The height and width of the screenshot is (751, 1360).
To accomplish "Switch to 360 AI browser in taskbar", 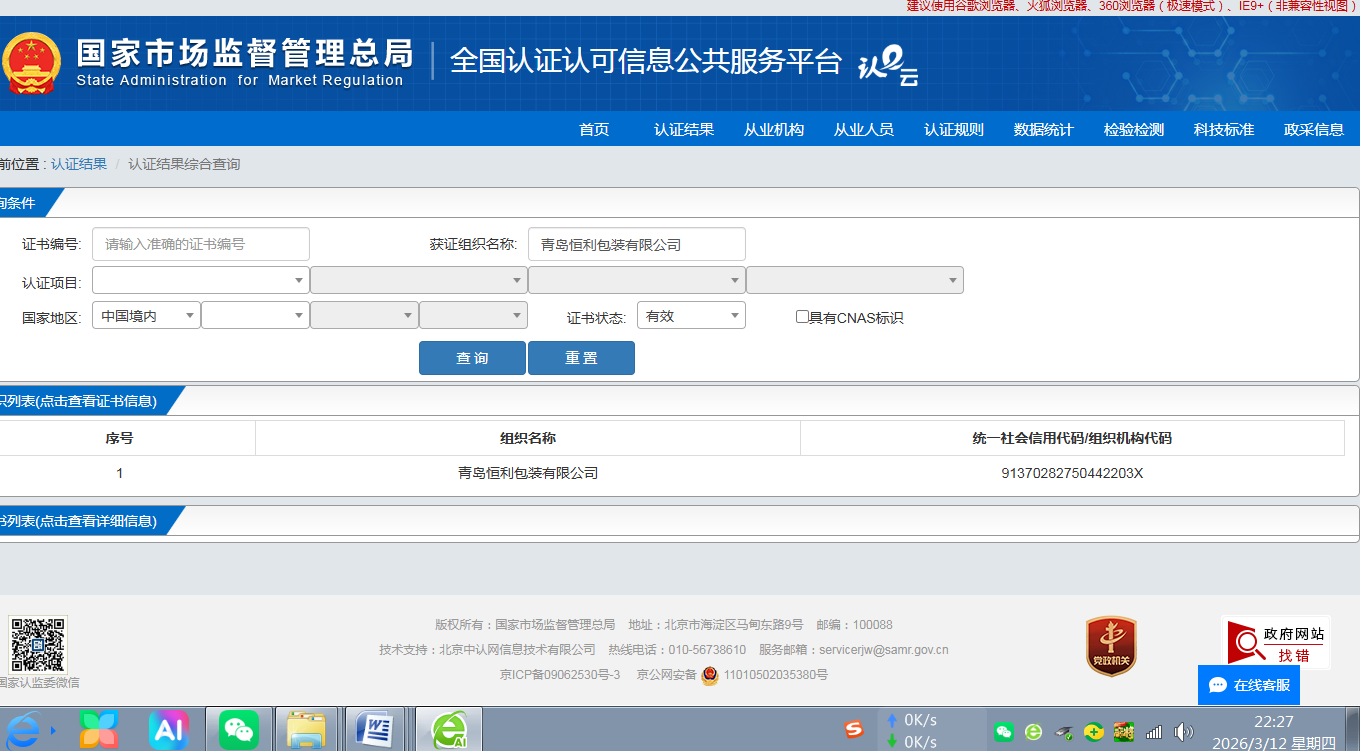I will pyautogui.click(x=449, y=730).
